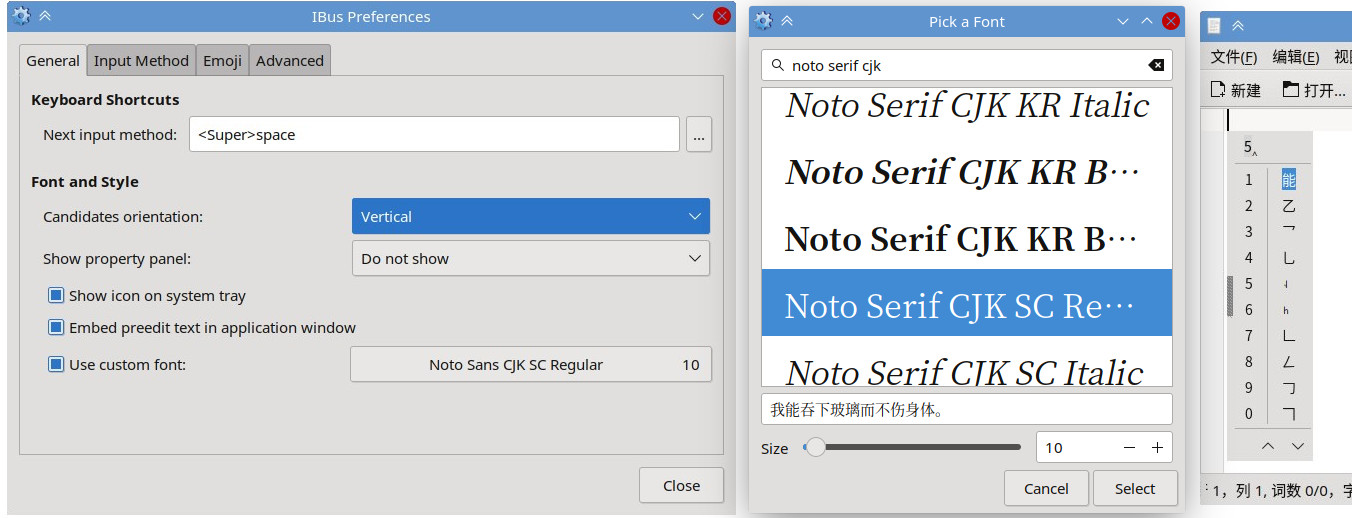Adjust the font Size slider handle

coord(816,447)
